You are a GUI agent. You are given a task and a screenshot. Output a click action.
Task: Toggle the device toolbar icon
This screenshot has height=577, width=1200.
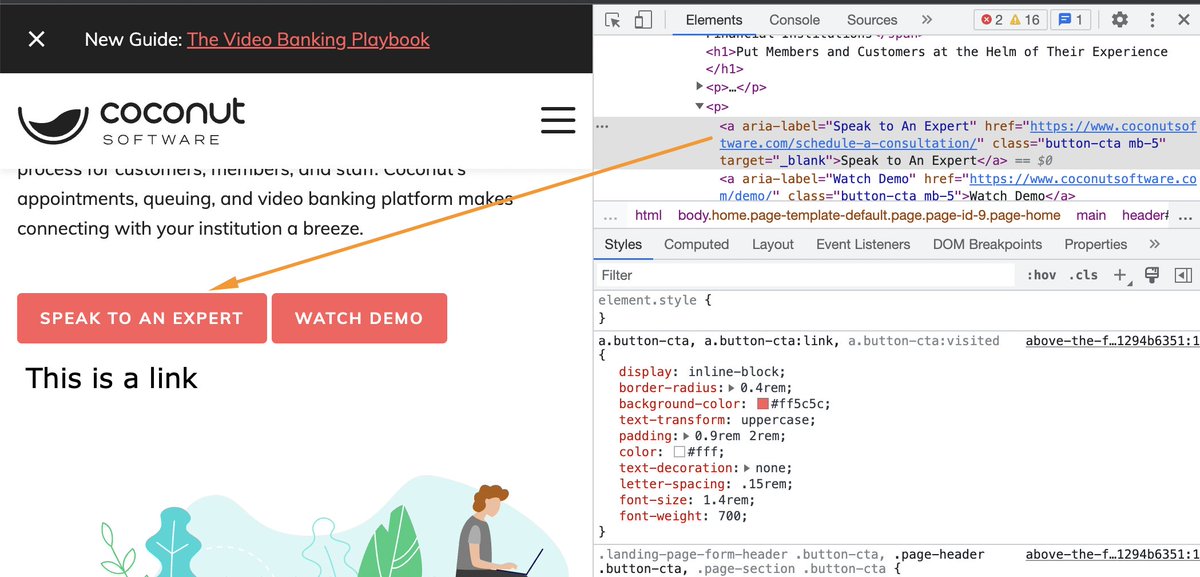643,20
